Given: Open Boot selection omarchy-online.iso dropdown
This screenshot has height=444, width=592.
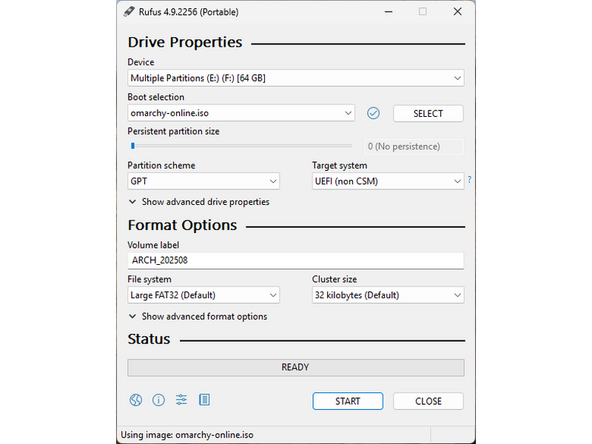Looking at the screenshot, I should click(241, 113).
